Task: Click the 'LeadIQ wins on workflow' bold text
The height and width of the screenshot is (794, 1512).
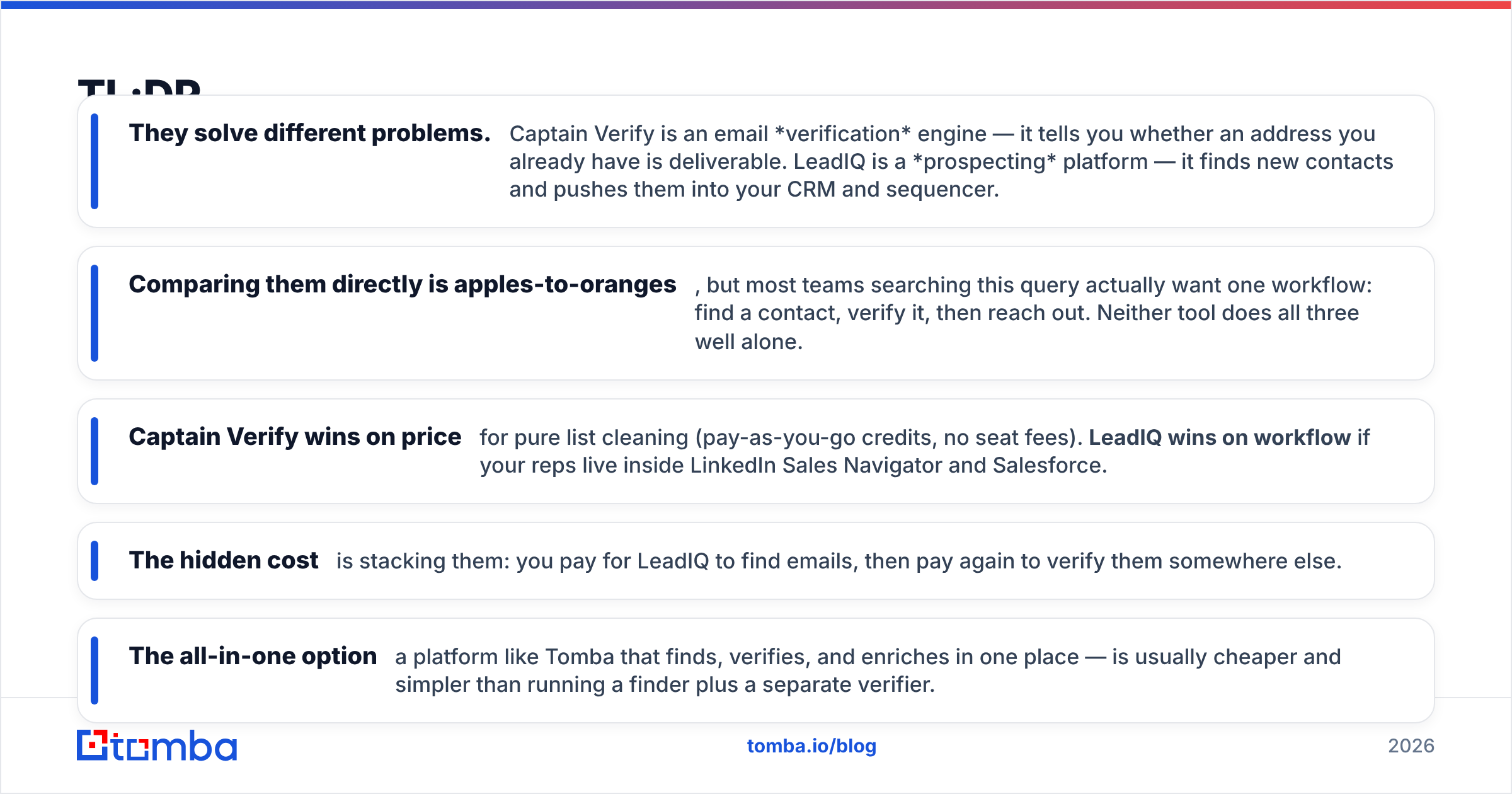Action: click(x=1220, y=437)
